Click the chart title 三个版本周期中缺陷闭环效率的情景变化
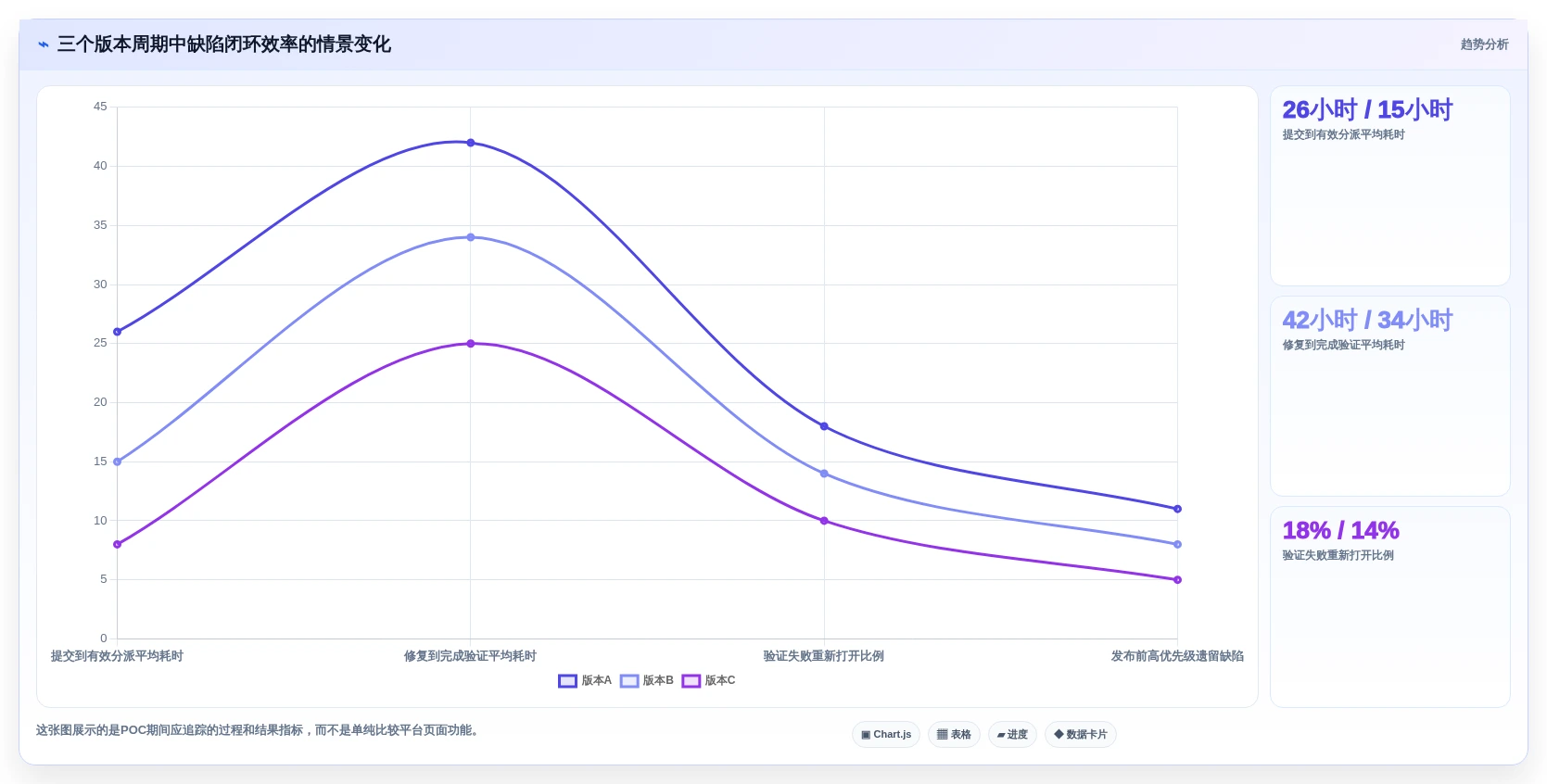This screenshot has height=784, width=1547. click(x=223, y=44)
